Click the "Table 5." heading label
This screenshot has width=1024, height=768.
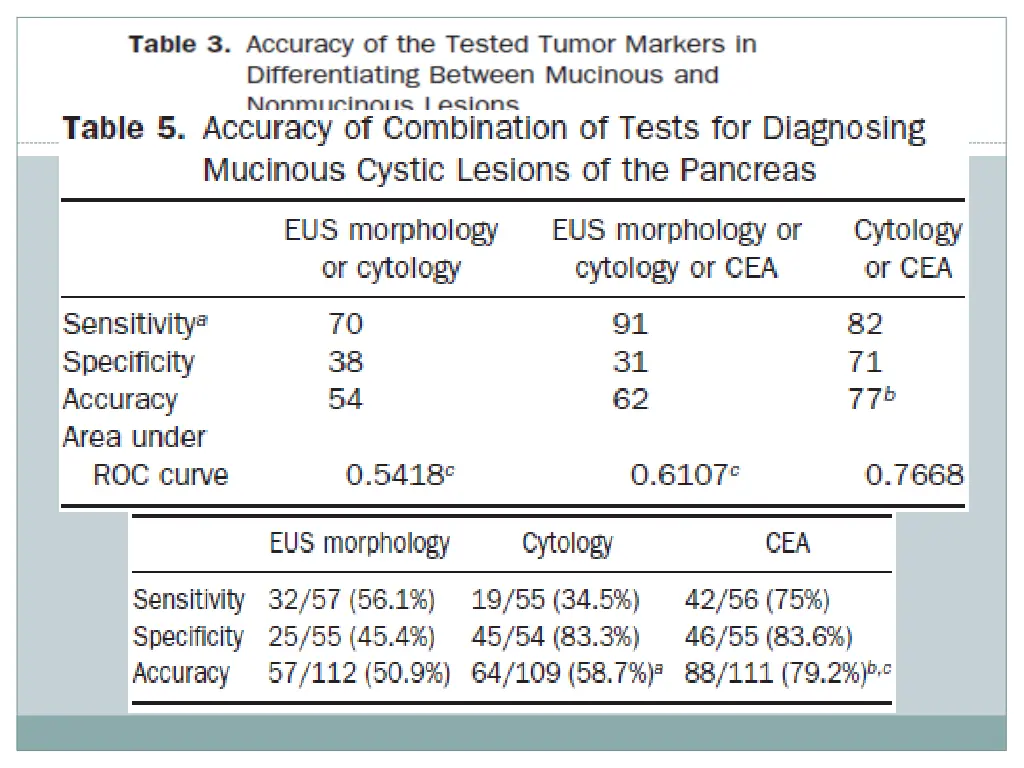click(124, 130)
